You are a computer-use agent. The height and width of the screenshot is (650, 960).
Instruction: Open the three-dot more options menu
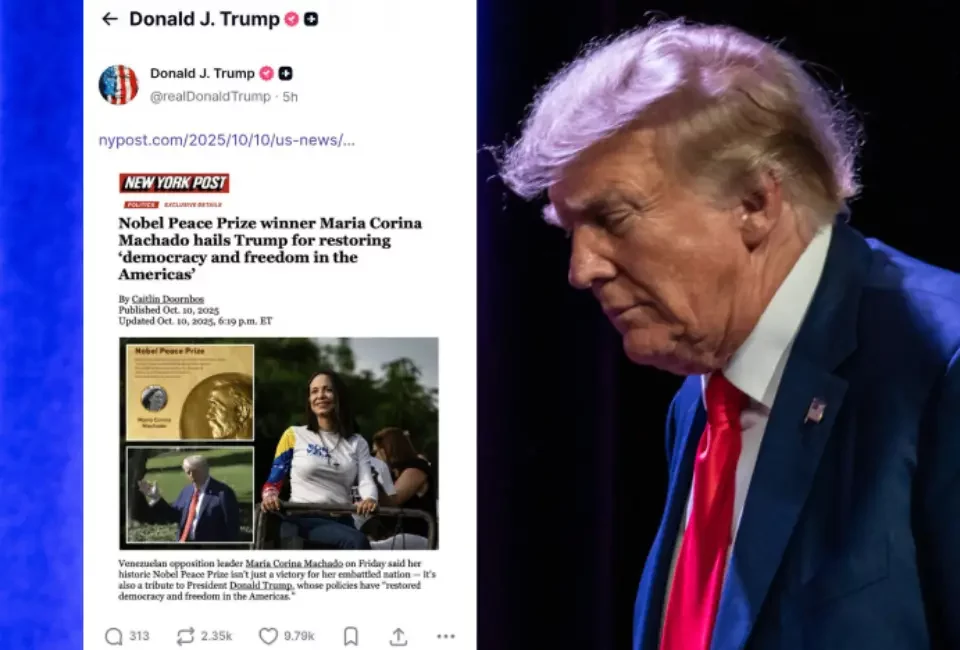446,637
